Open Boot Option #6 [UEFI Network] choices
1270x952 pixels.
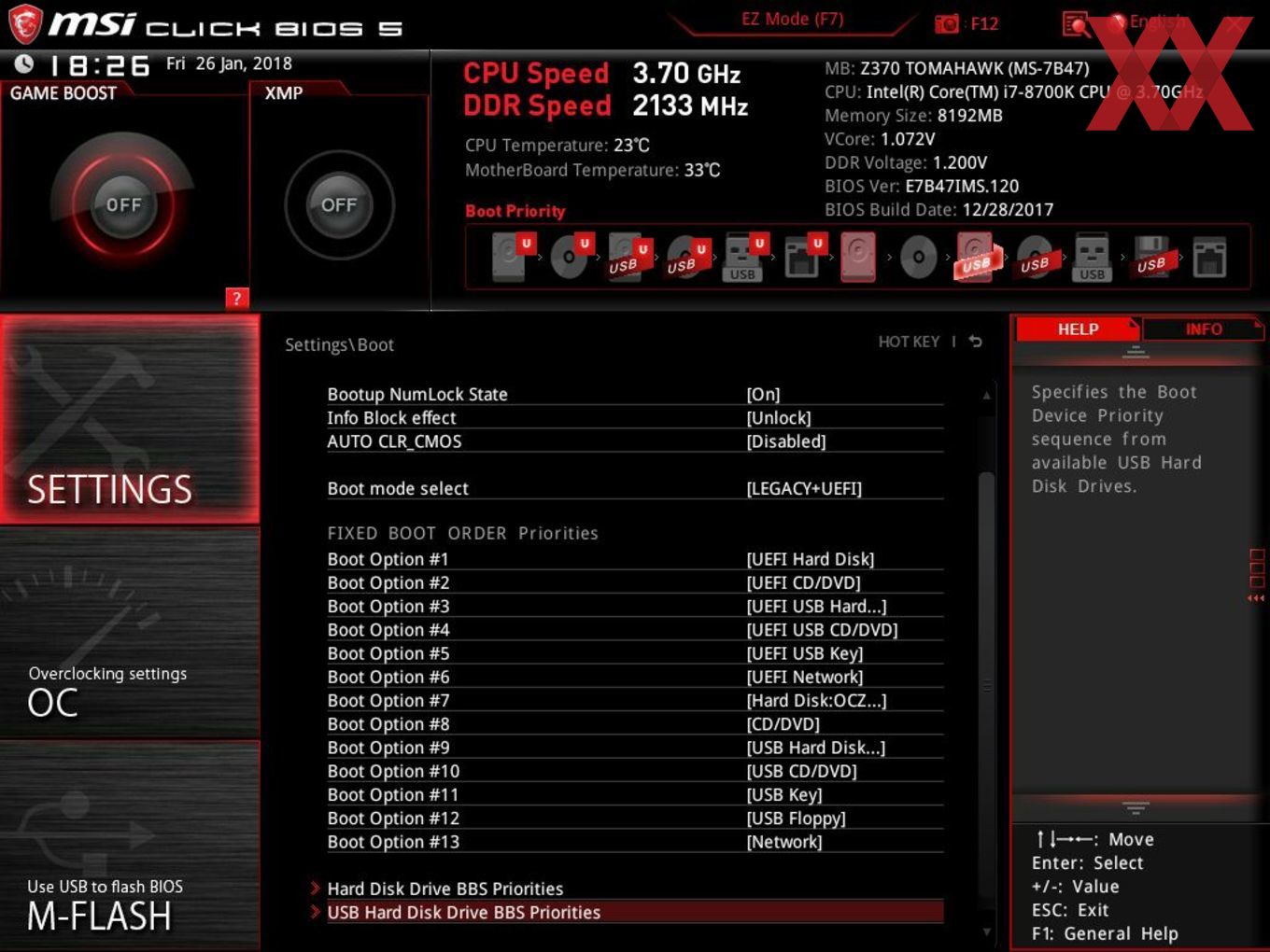805,677
